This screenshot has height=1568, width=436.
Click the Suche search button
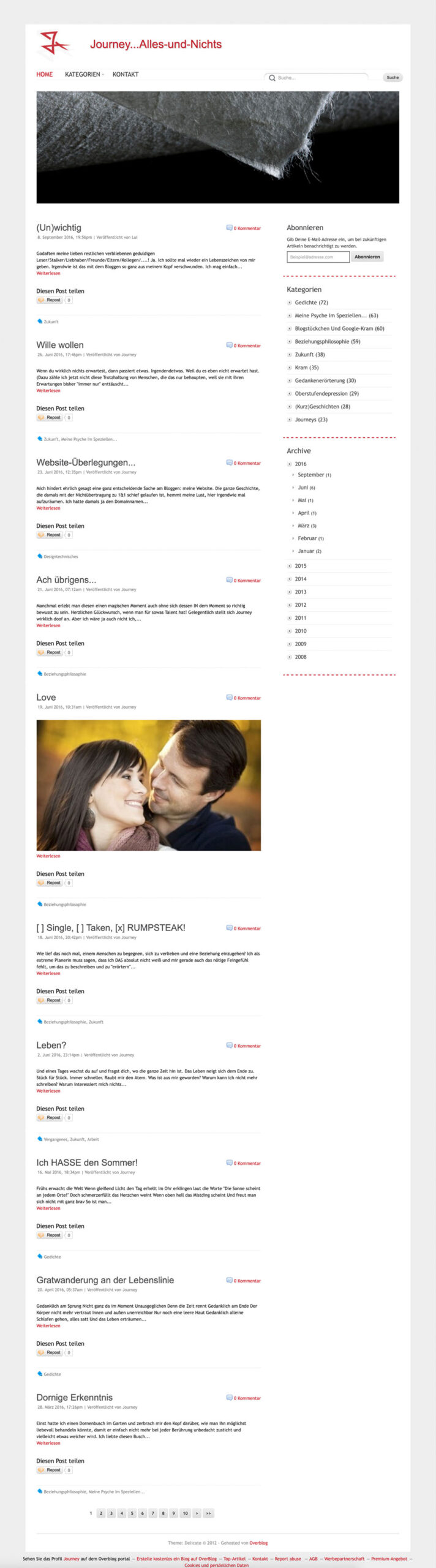point(393,78)
